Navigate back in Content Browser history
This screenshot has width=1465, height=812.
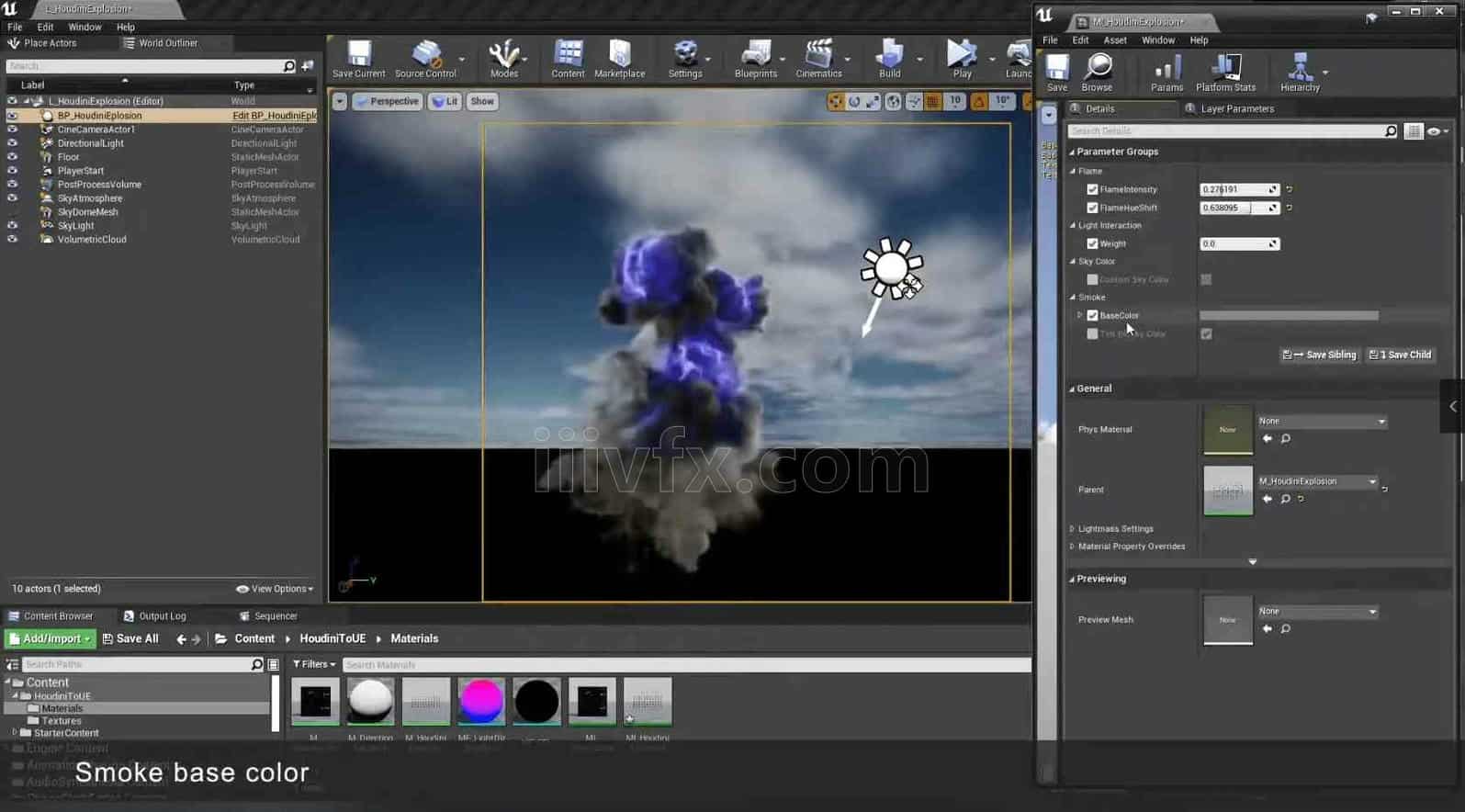pyautogui.click(x=181, y=639)
